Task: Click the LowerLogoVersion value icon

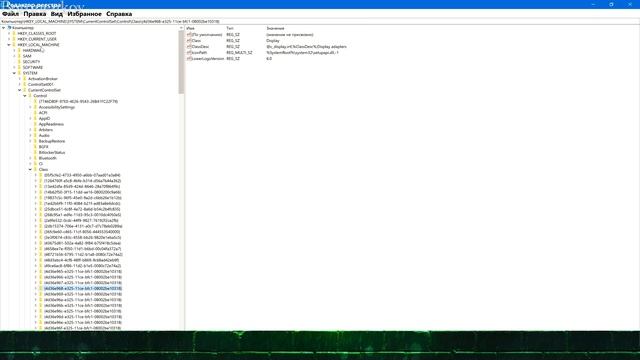Action: (x=189, y=59)
